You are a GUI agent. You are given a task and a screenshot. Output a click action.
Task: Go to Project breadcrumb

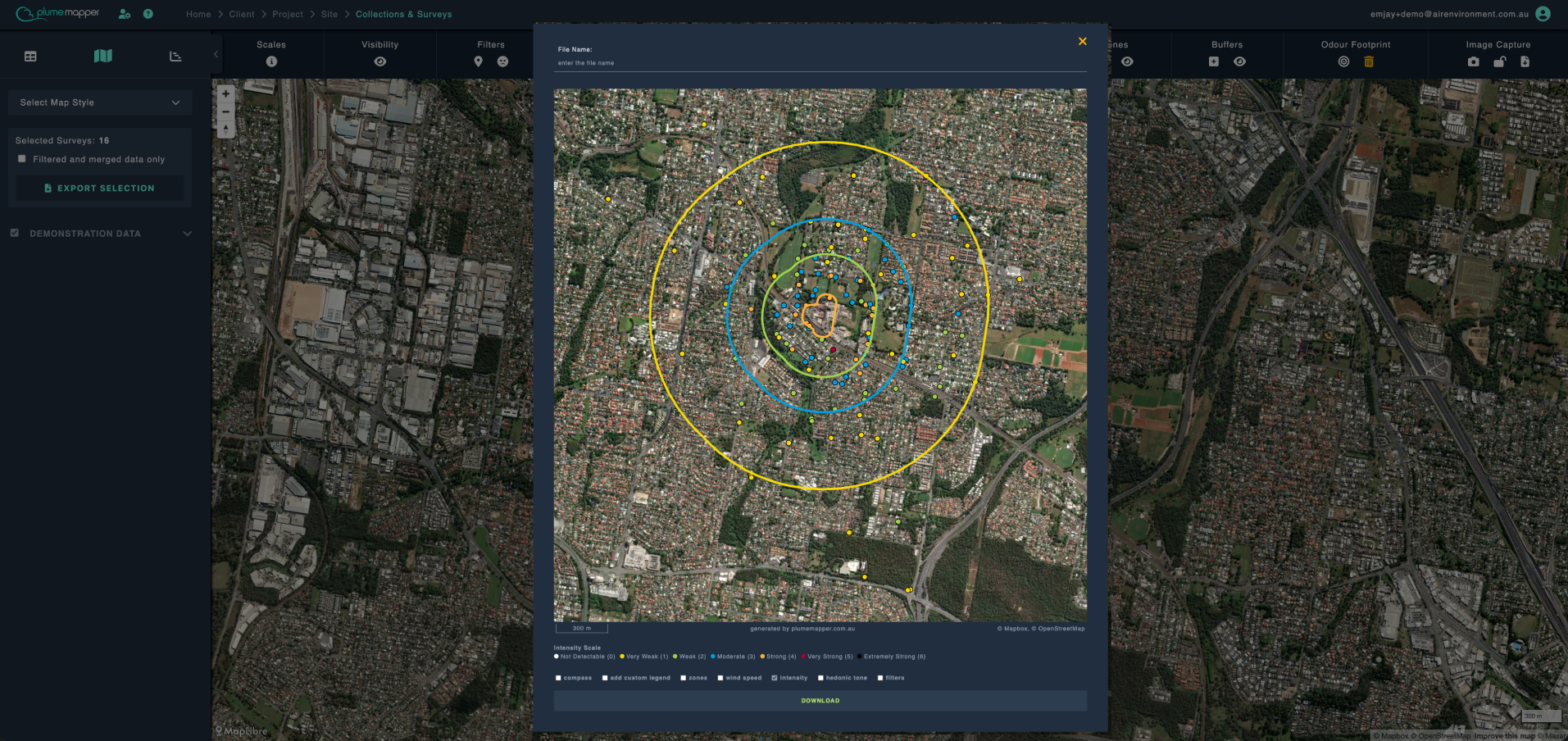tap(288, 14)
